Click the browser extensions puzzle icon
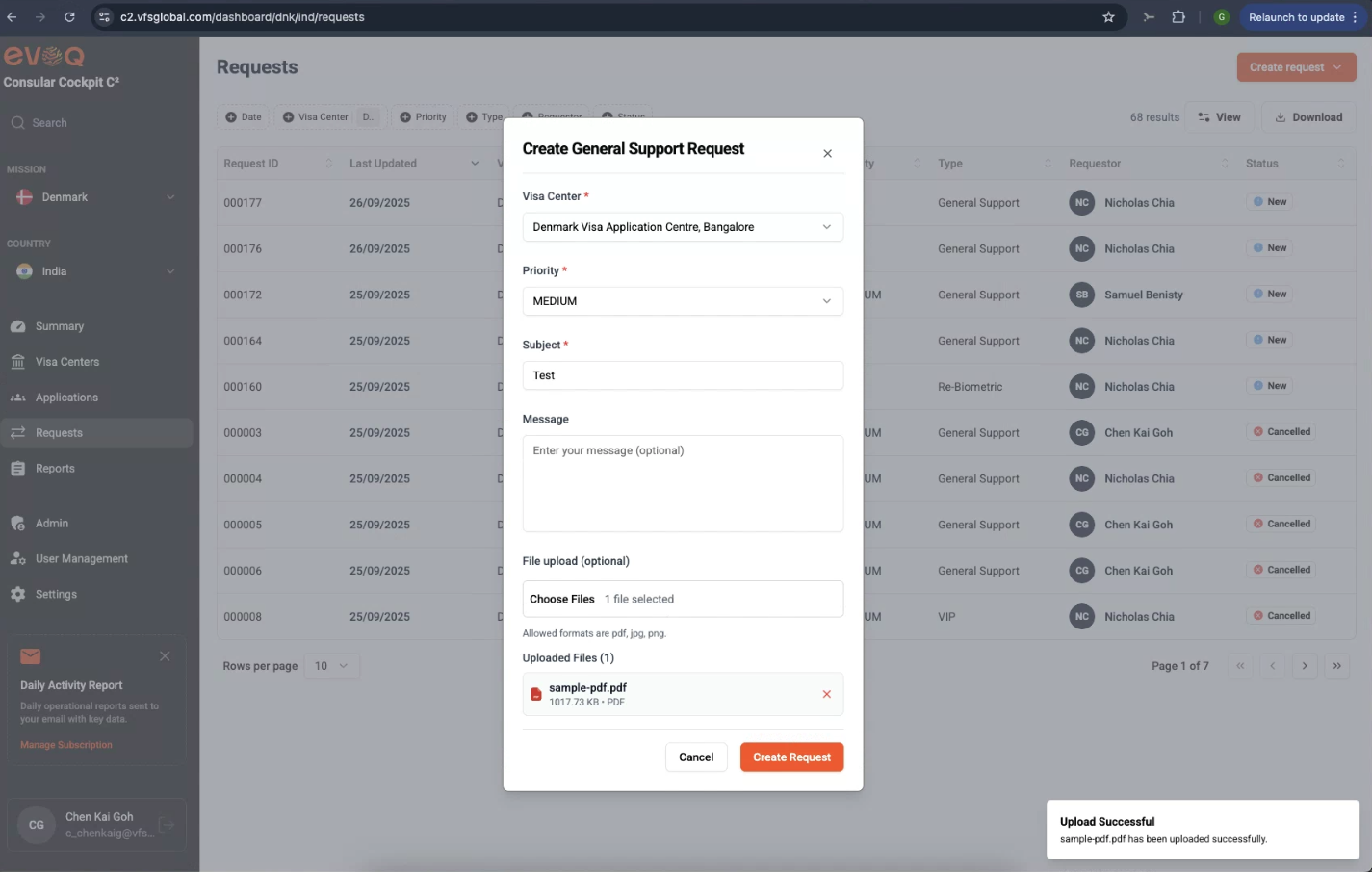The image size is (1372, 872). click(x=1178, y=17)
